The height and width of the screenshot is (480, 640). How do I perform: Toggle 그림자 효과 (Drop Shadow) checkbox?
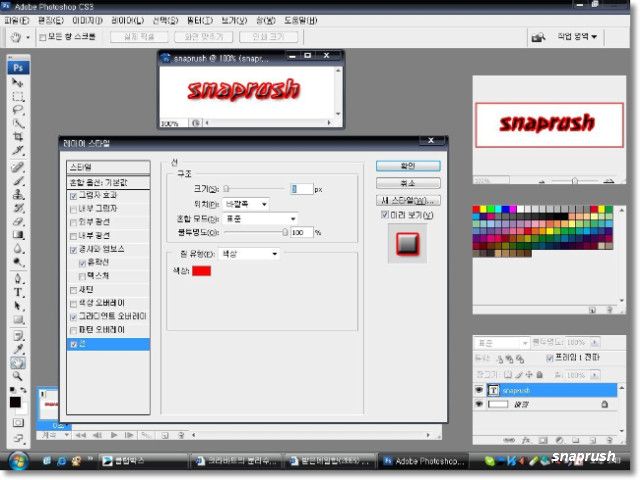click(x=73, y=196)
